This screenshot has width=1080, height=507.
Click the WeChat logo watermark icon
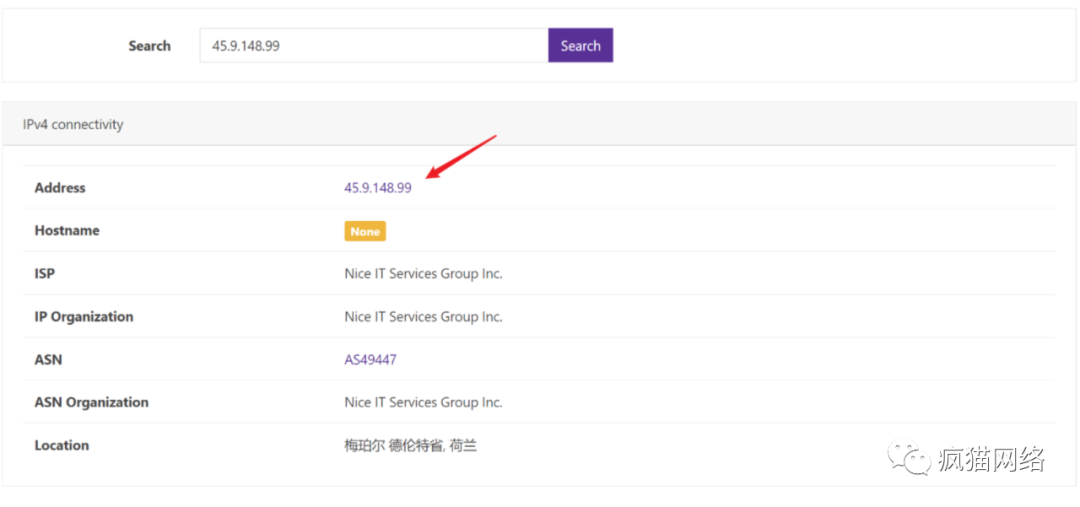(x=908, y=457)
